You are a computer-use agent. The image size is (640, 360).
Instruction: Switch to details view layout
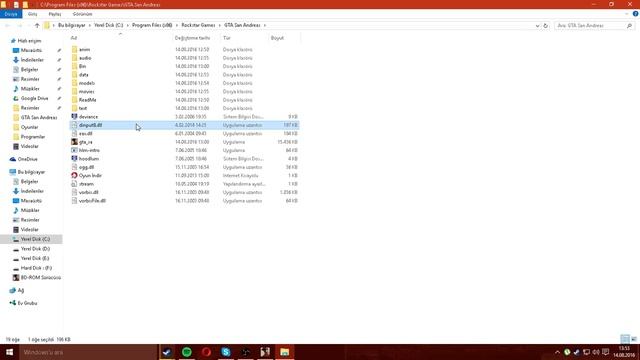click(x=625, y=339)
